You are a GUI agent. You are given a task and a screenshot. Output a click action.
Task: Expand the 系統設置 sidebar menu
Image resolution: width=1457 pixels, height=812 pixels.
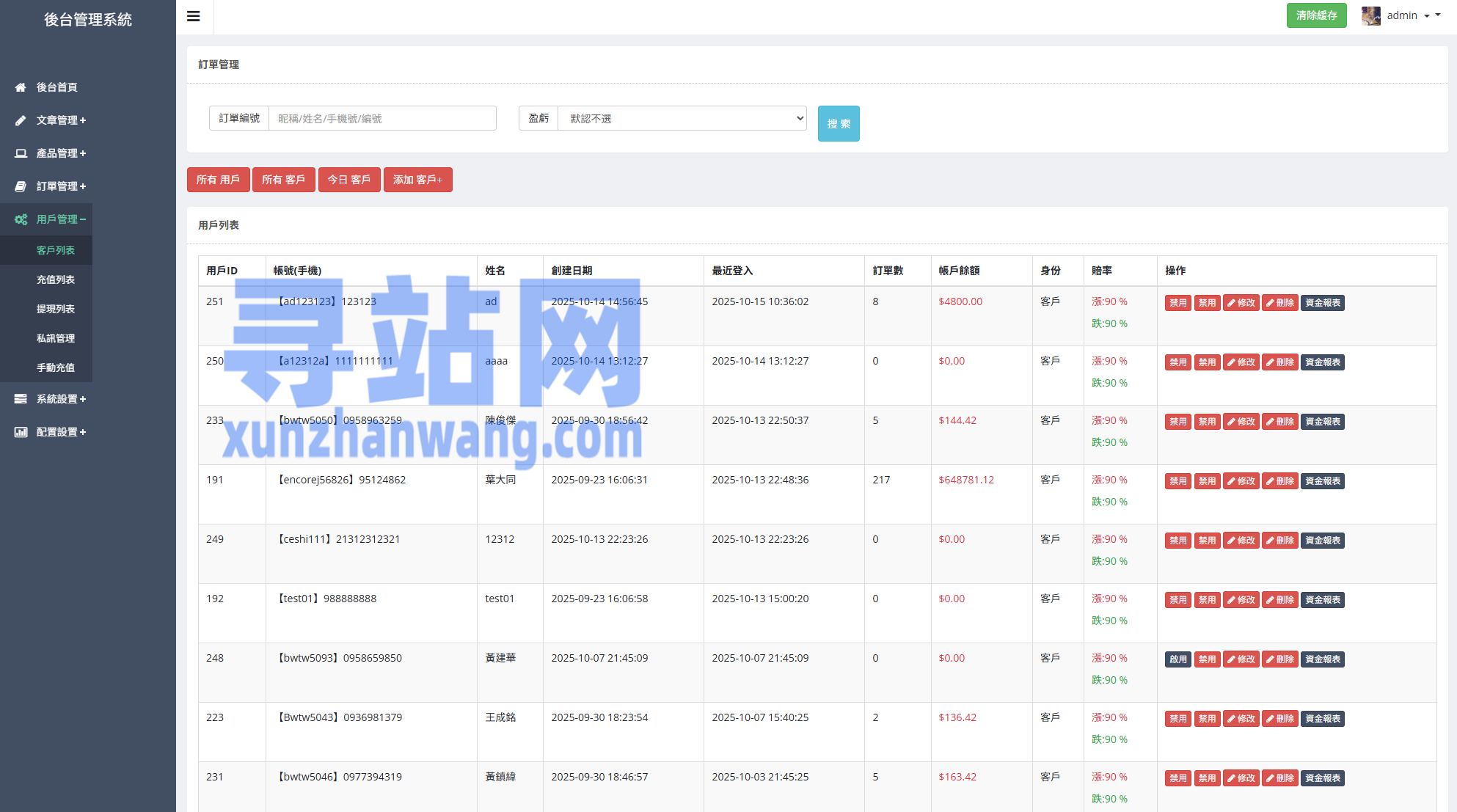coord(61,399)
